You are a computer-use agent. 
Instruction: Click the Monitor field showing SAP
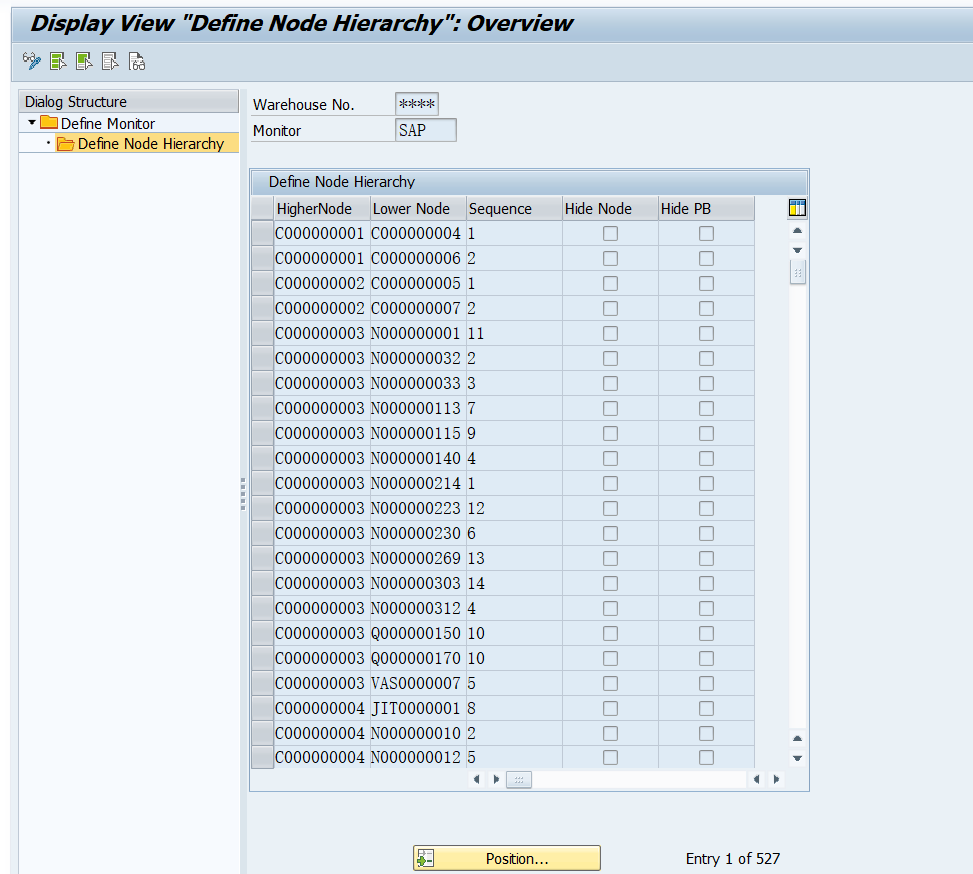pyautogui.click(x=426, y=129)
